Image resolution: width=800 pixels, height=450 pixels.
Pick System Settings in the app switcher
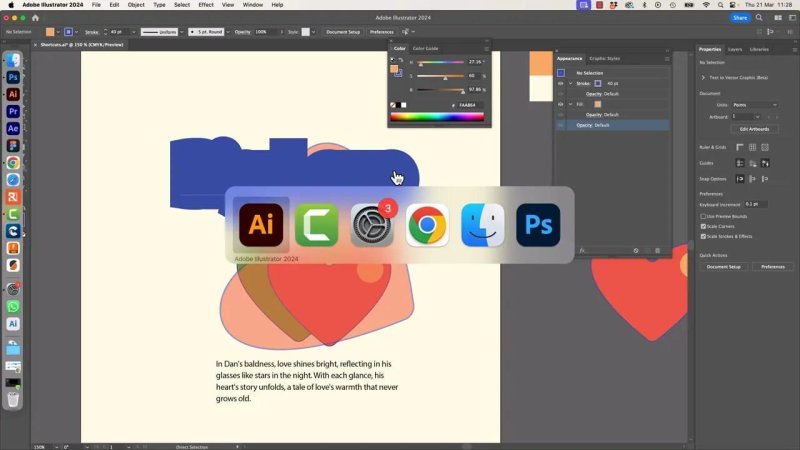click(372, 225)
